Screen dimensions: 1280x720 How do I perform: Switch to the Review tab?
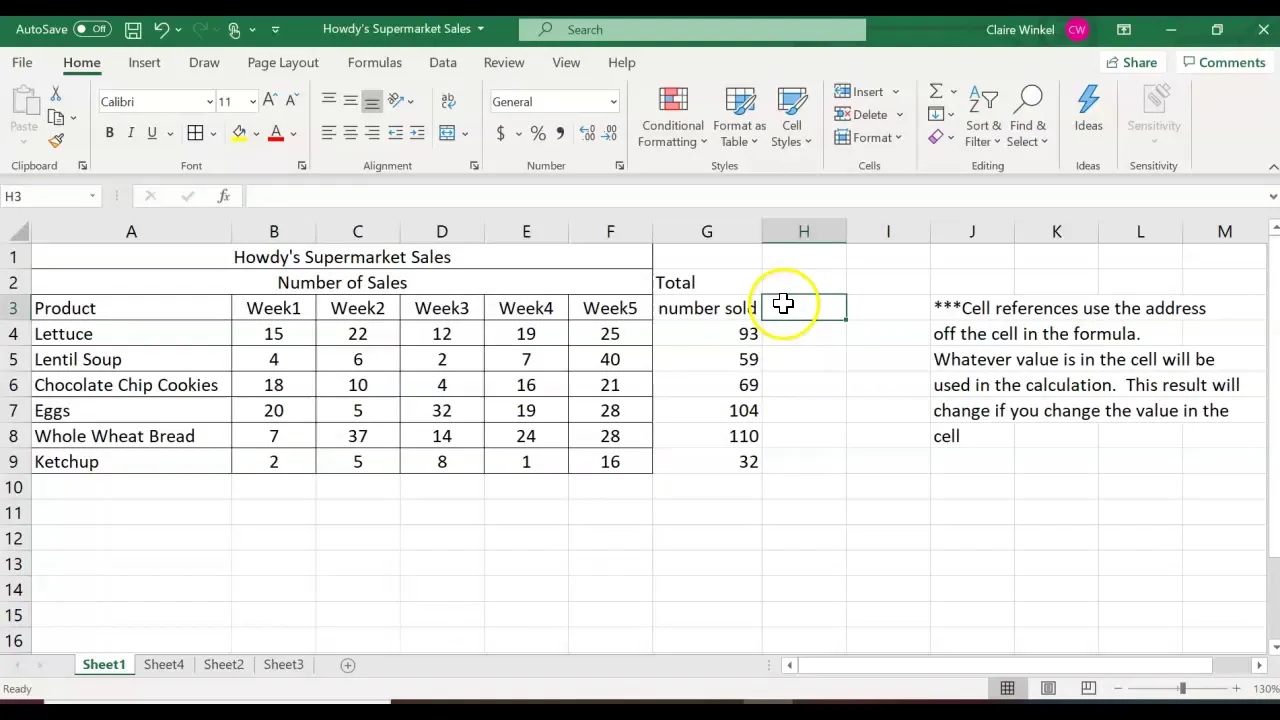click(504, 62)
